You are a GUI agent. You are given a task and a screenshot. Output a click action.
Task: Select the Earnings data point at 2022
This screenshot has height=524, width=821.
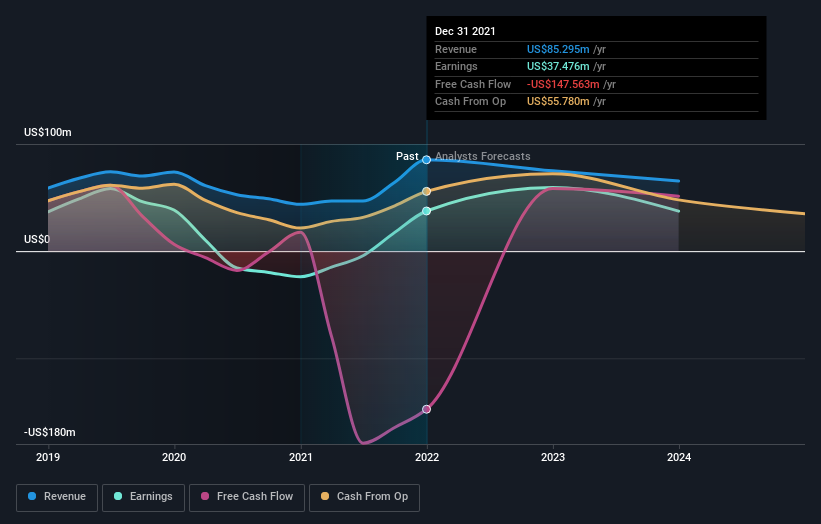click(x=427, y=211)
